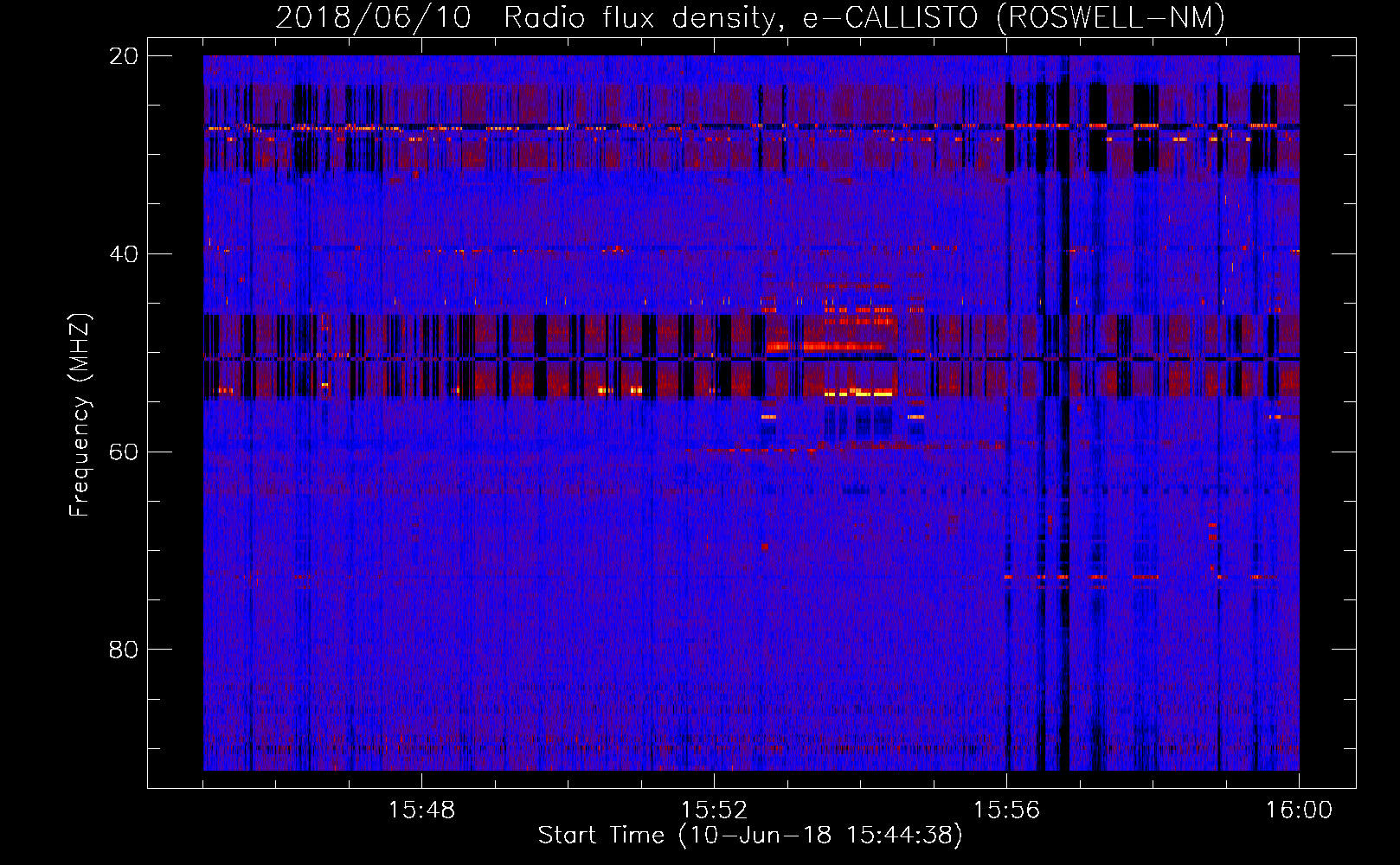Click the 40 frequency tick label
Image resolution: width=1400 pixels, height=865 pixels.
tap(124, 254)
